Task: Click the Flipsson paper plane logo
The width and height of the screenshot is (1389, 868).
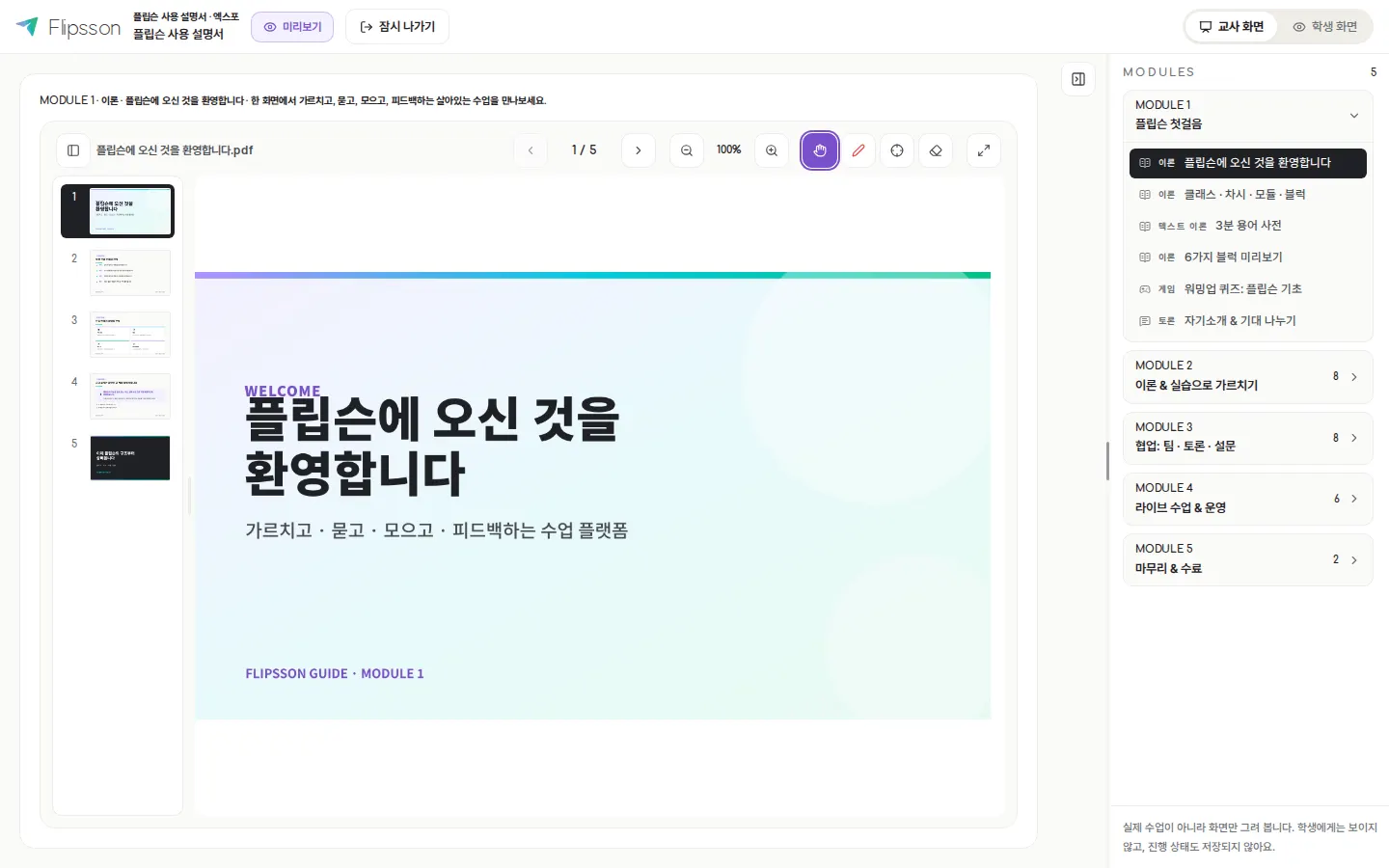Action: [27, 26]
